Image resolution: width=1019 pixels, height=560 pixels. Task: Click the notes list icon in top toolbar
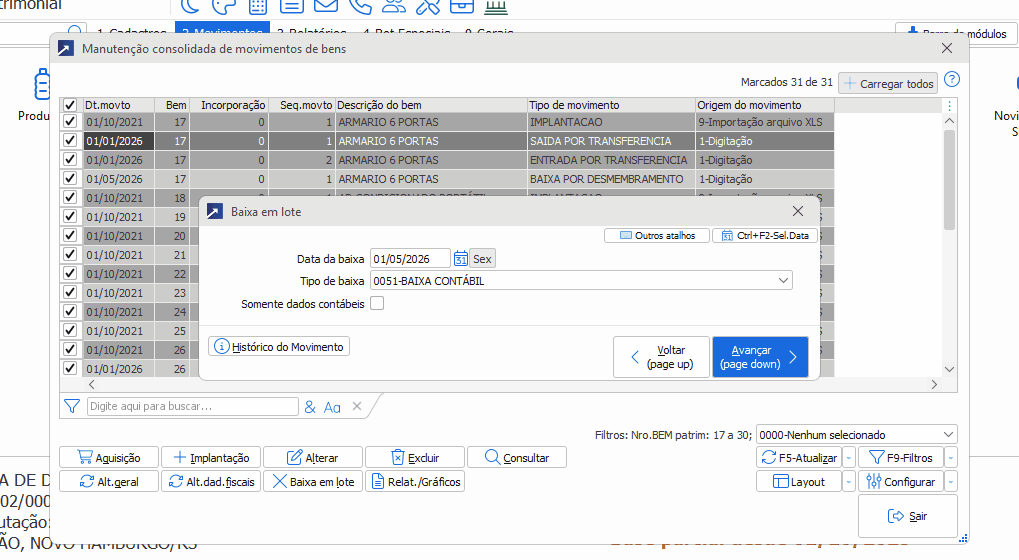pos(292,6)
